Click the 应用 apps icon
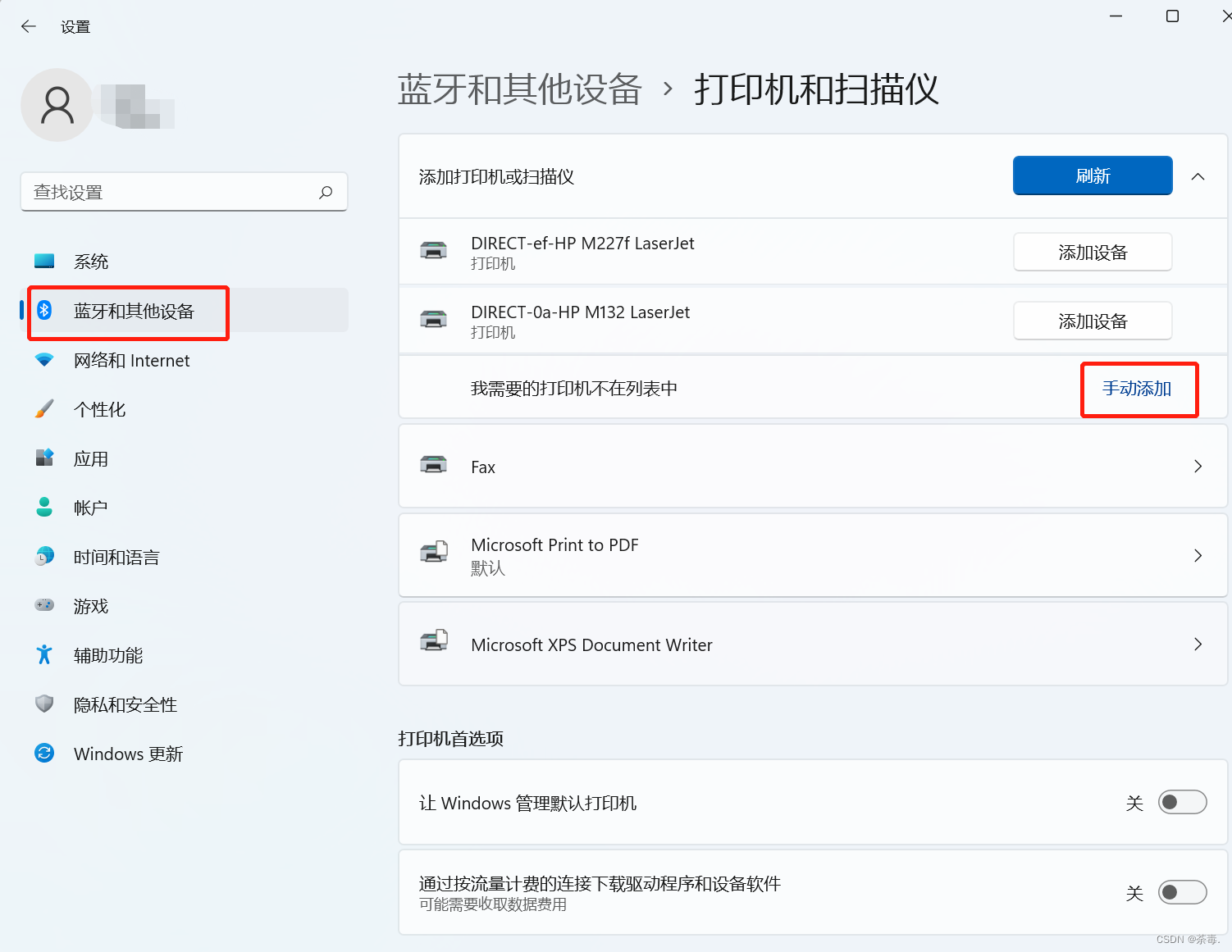The height and width of the screenshot is (952, 1232). click(x=44, y=458)
